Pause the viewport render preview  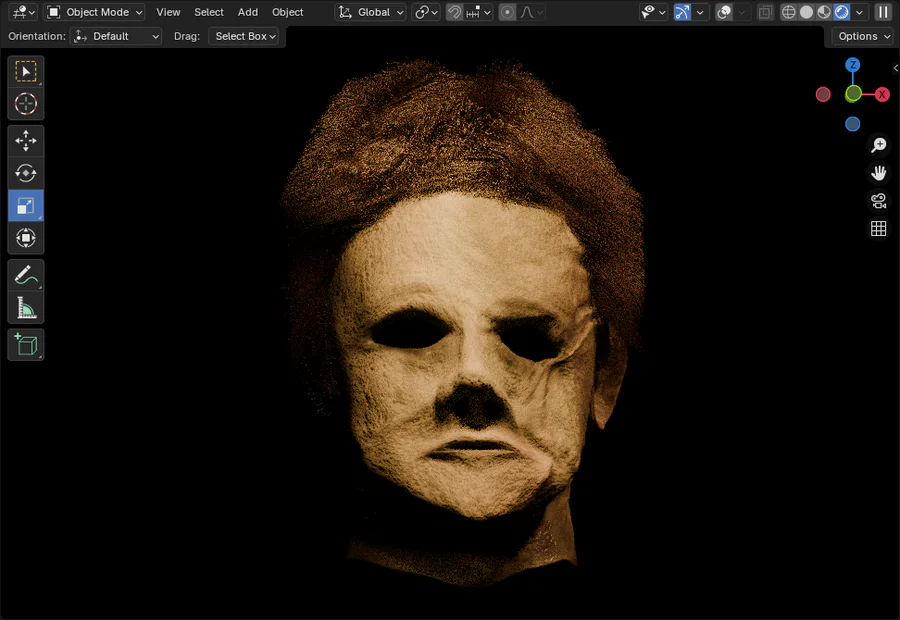point(883,12)
